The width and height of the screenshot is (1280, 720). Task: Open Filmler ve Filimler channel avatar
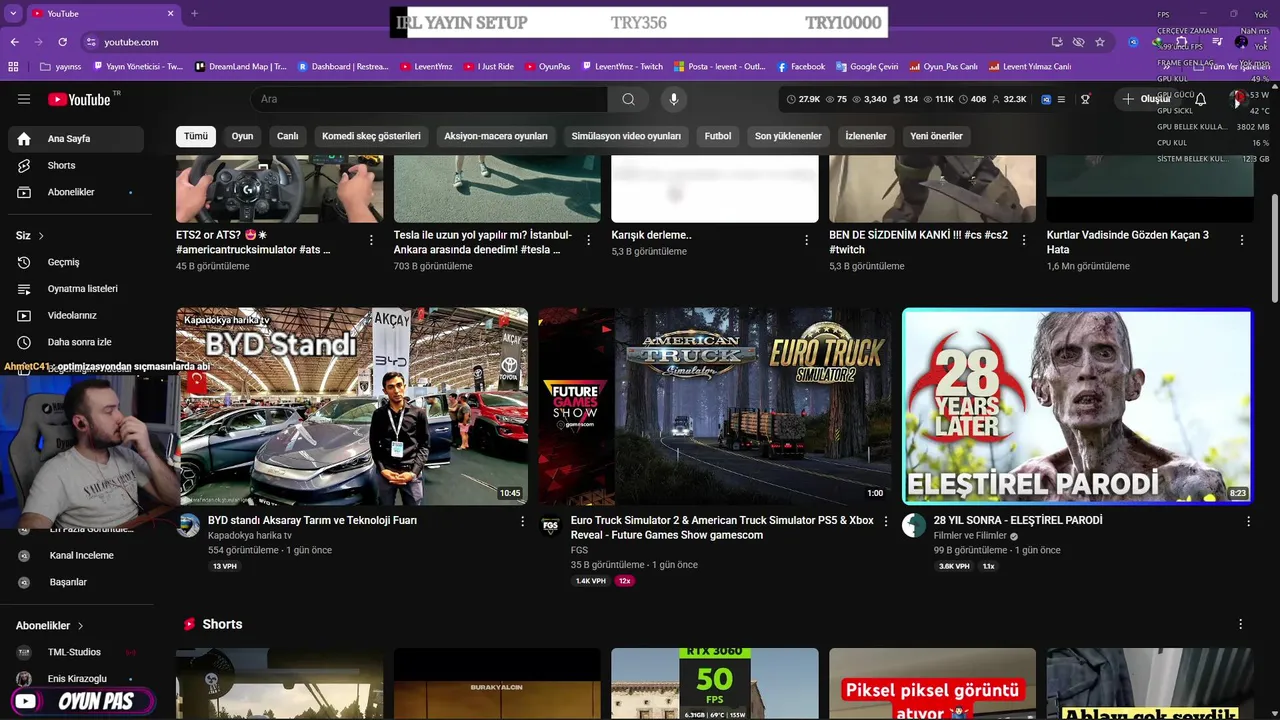tap(914, 526)
